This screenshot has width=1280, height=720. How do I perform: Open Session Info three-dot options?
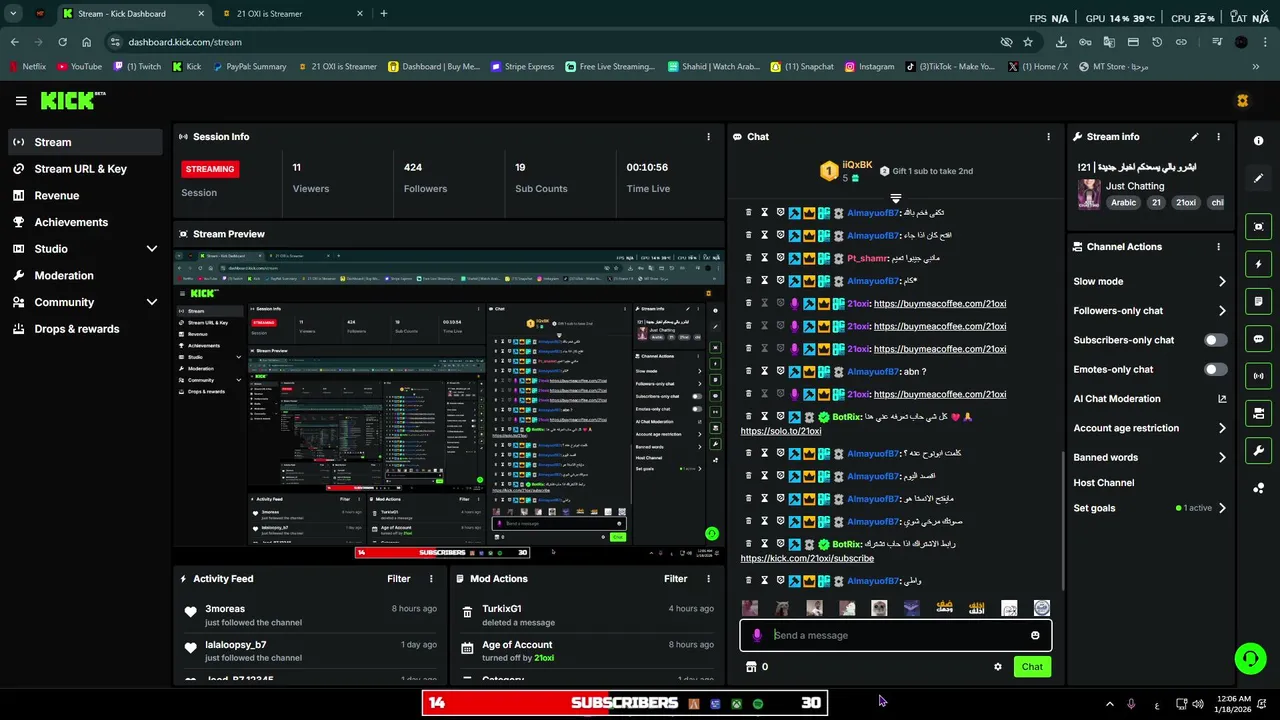pyautogui.click(x=708, y=137)
